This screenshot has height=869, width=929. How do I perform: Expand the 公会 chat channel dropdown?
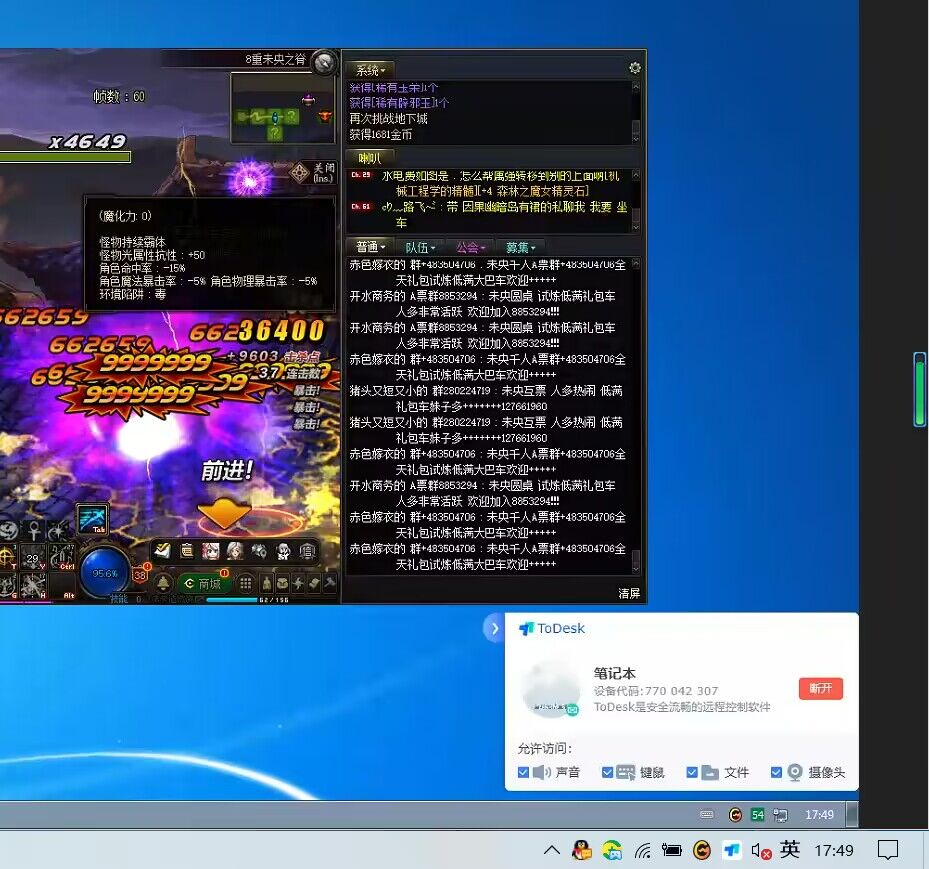click(x=470, y=247)
